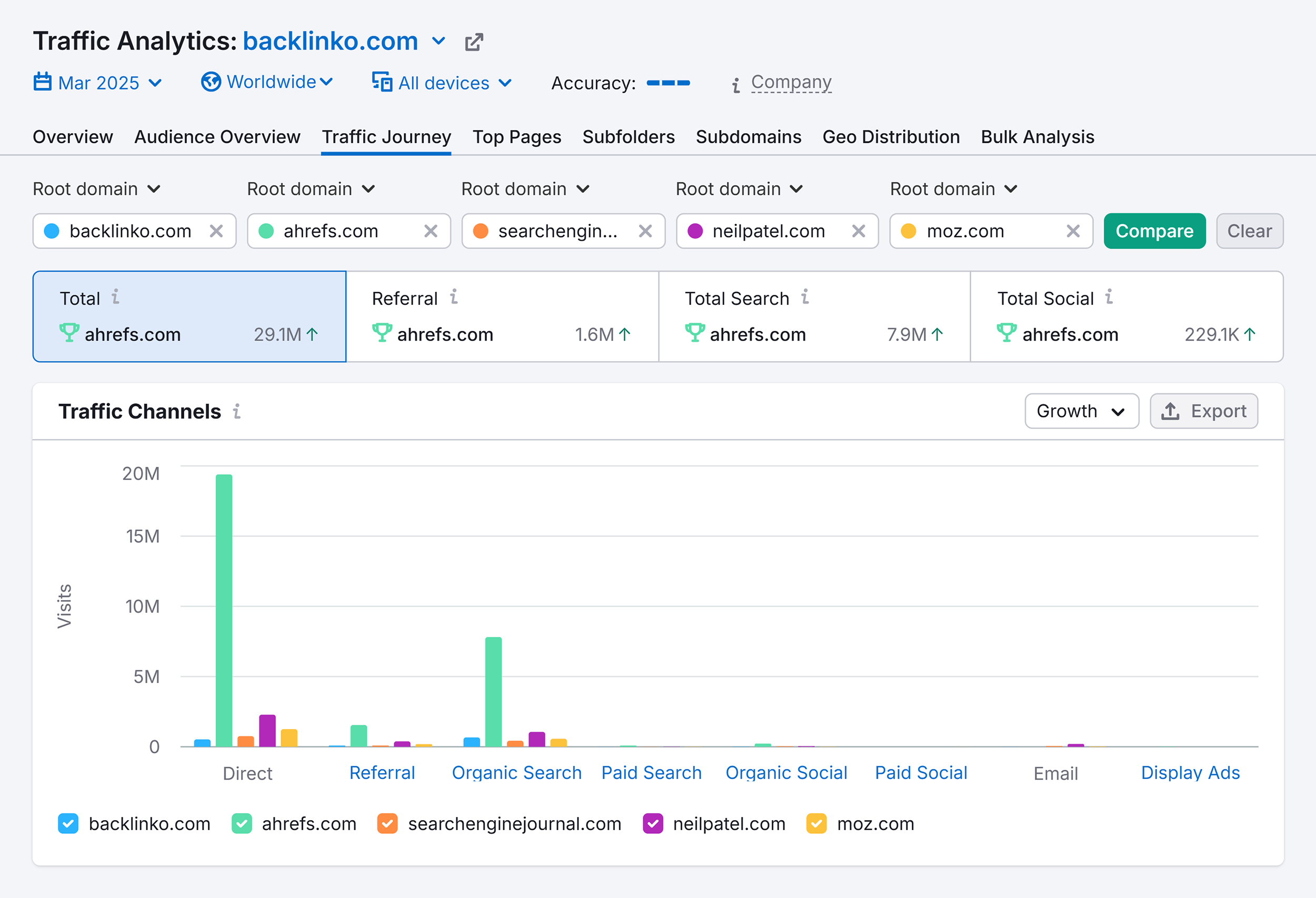This screenshot has width=1316, height=898.
Task: Uncheck searchenginejournal.com in chart legend
Action: [387, 824]
